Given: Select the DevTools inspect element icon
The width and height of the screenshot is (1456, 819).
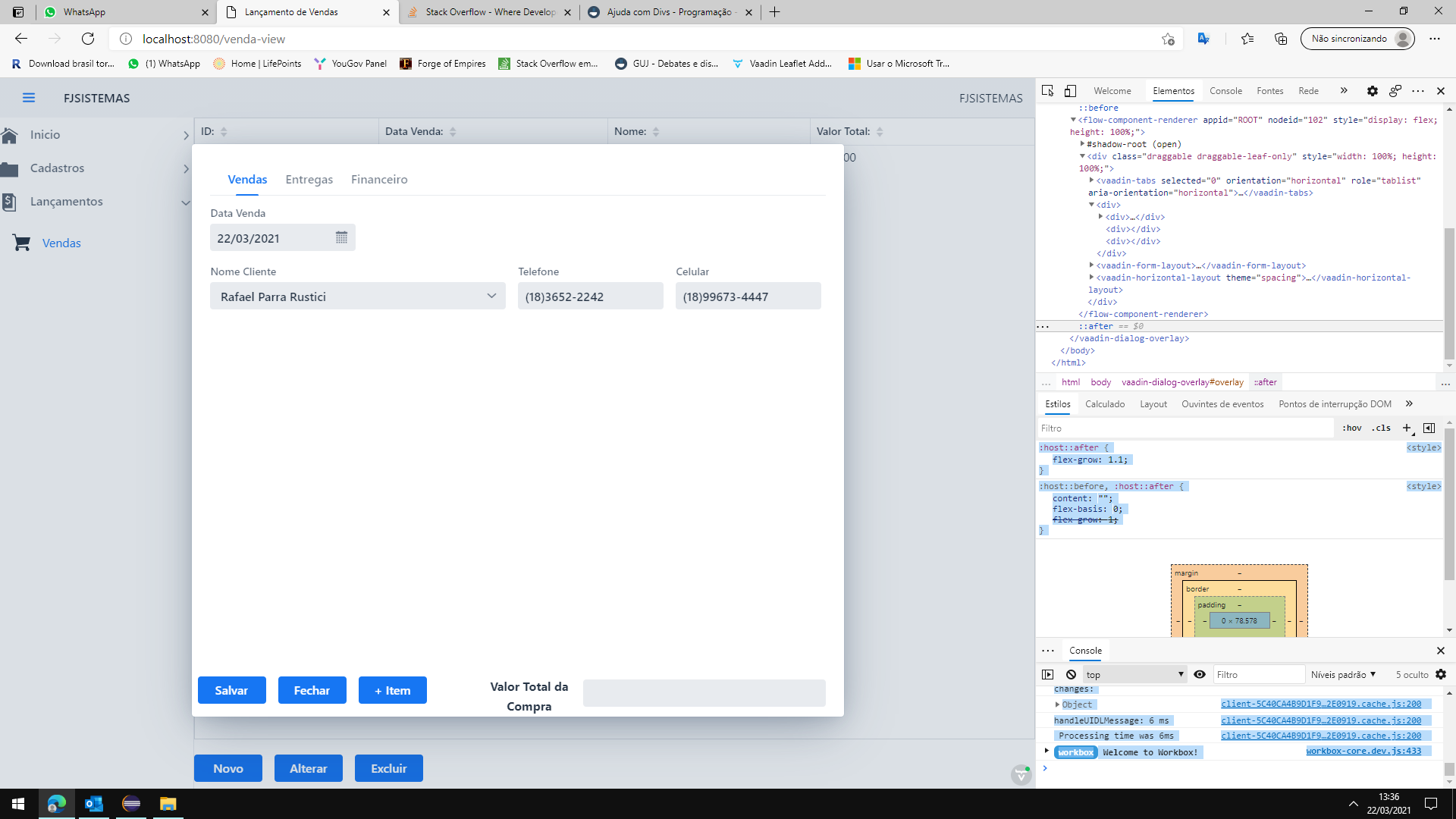Looking at the screenshot, I should (x=1047, y=91).
